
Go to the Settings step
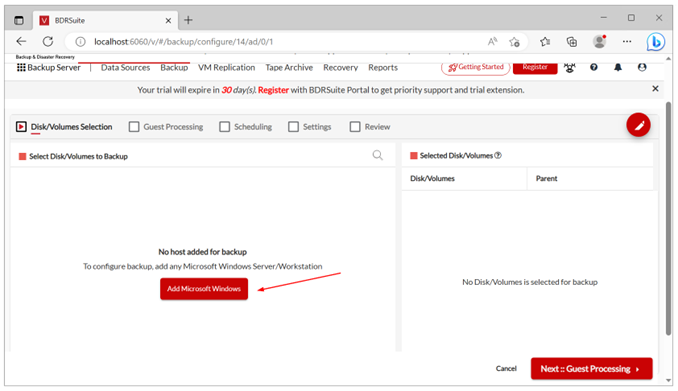[310, 127]
